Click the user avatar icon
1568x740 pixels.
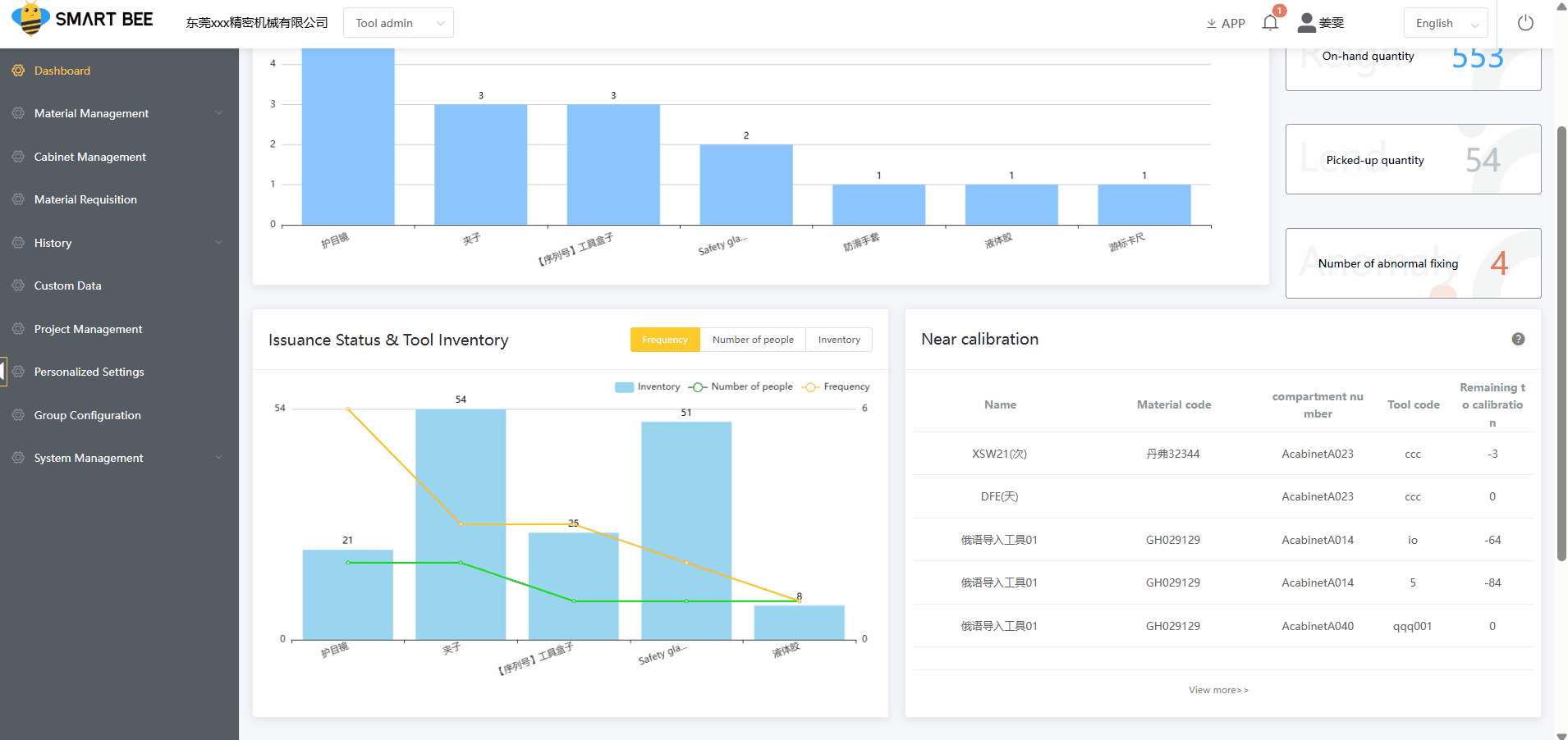(x=1306, y=23)
